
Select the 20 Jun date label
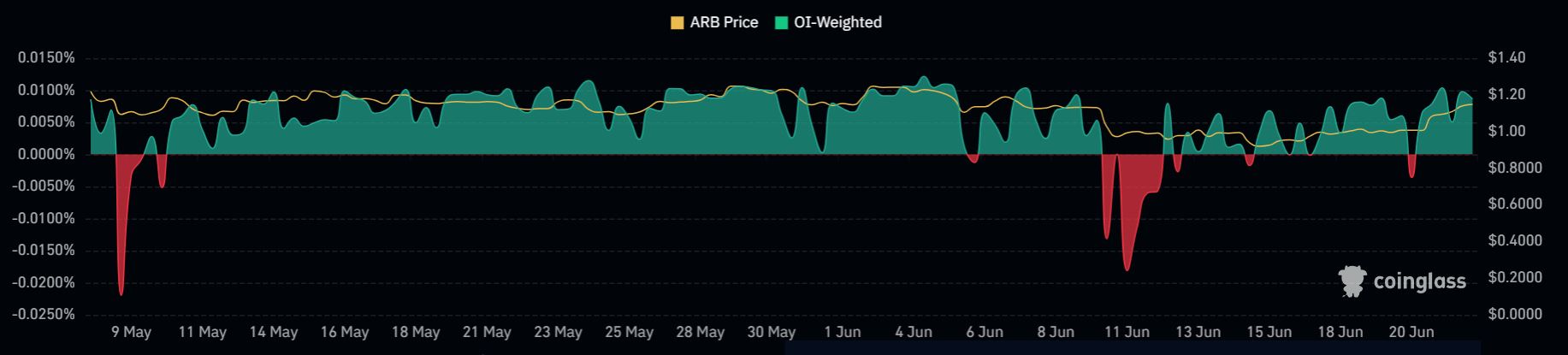(x=1411, y=332)
